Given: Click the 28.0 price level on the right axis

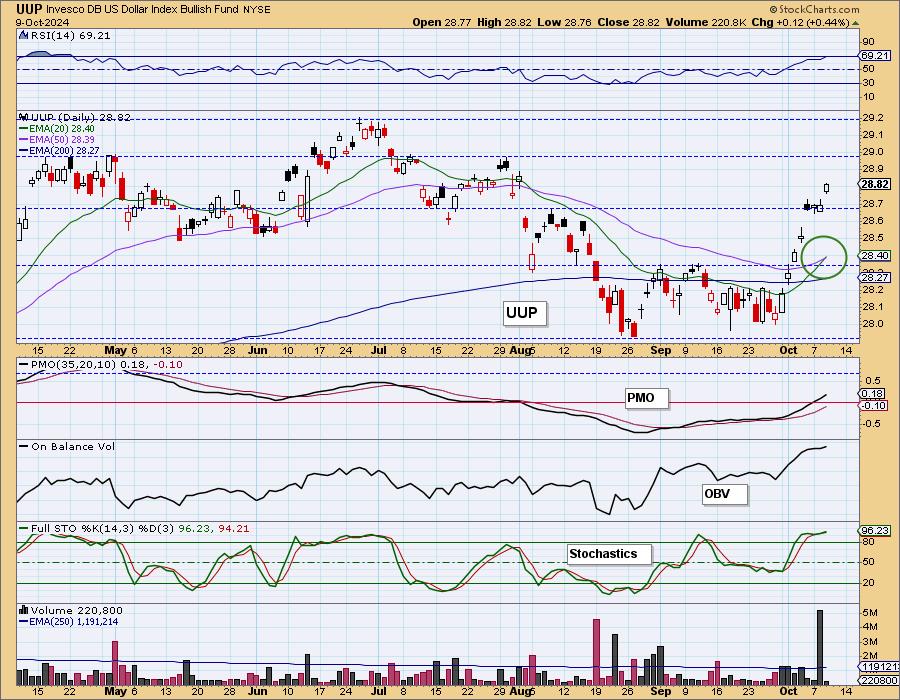Looking at the screenshot, I should (x=874, y=324).
